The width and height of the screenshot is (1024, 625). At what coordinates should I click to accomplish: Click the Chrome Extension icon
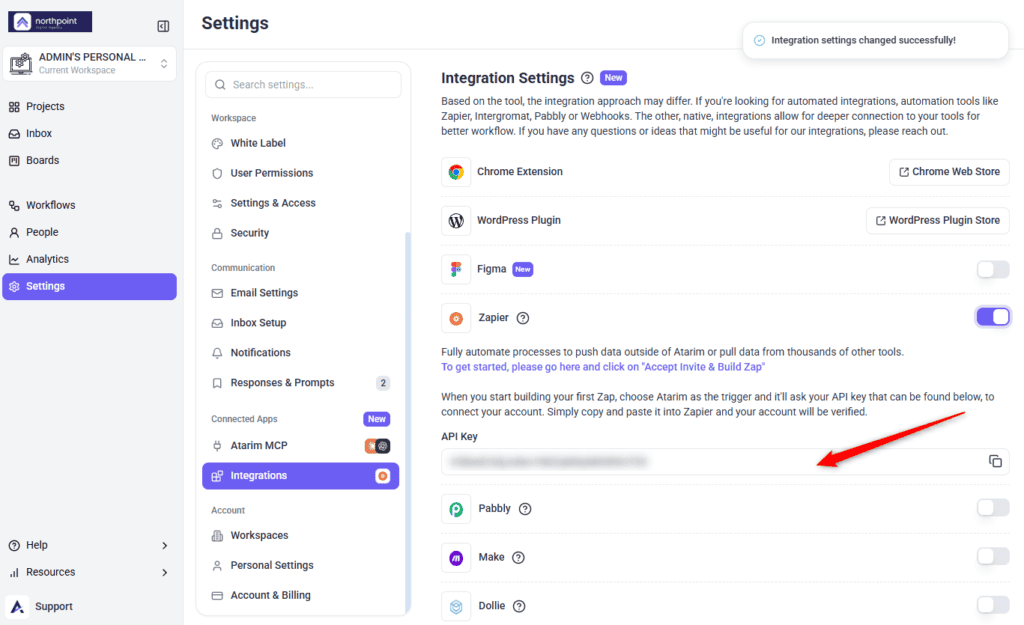[x=456, y=172]
